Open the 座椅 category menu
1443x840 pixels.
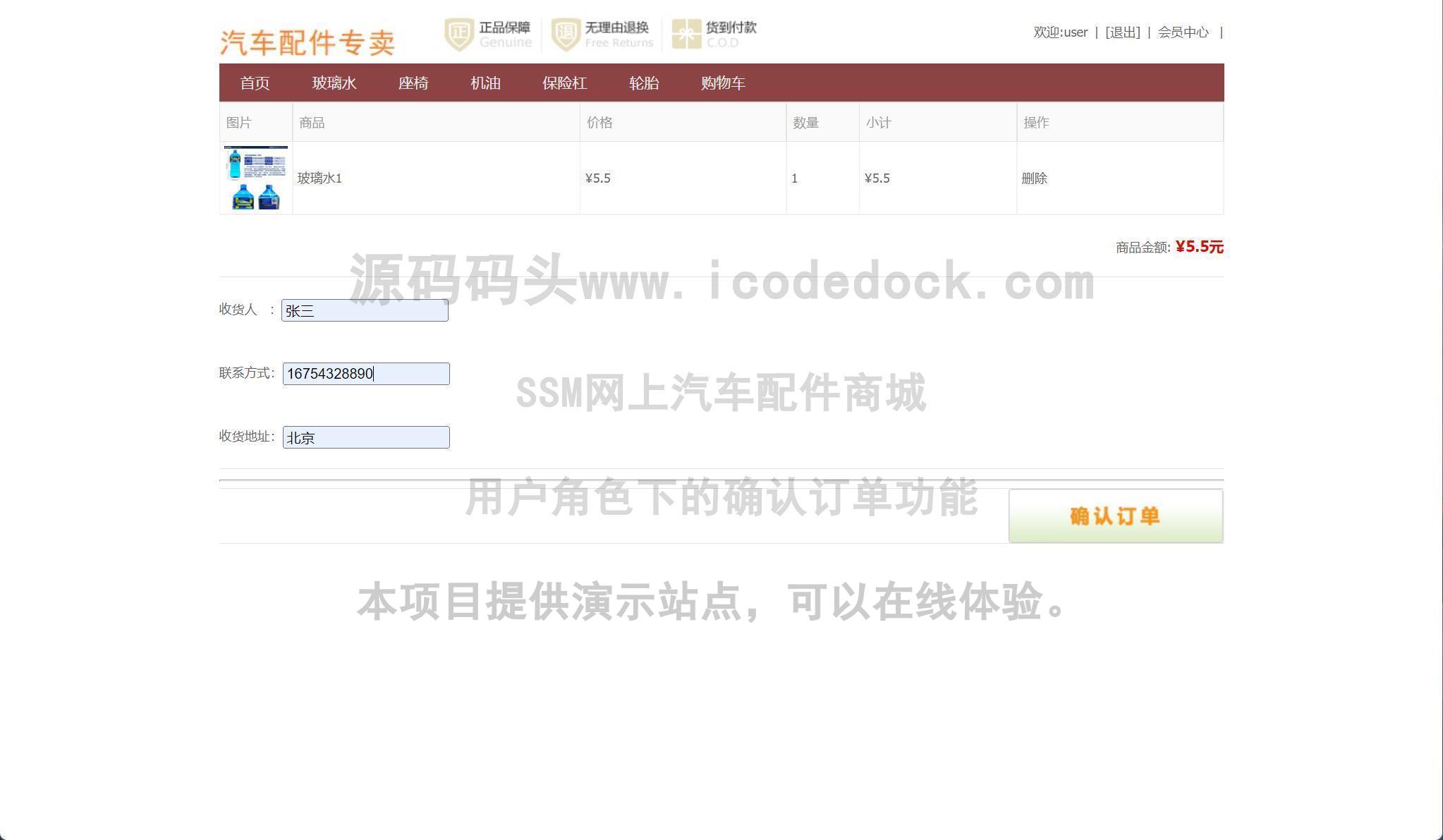[x=413, y=83]
